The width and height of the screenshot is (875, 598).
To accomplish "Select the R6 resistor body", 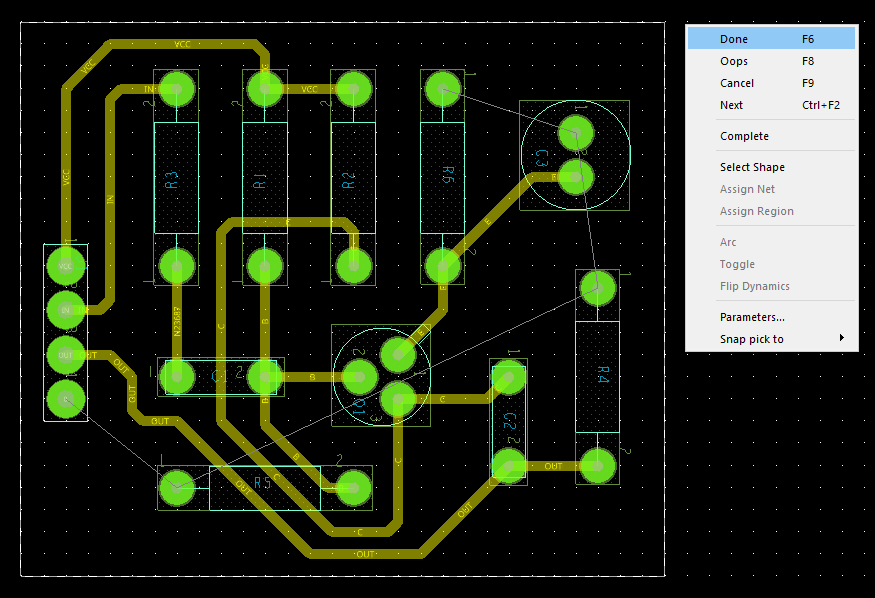I will click(x=443, y=178).
